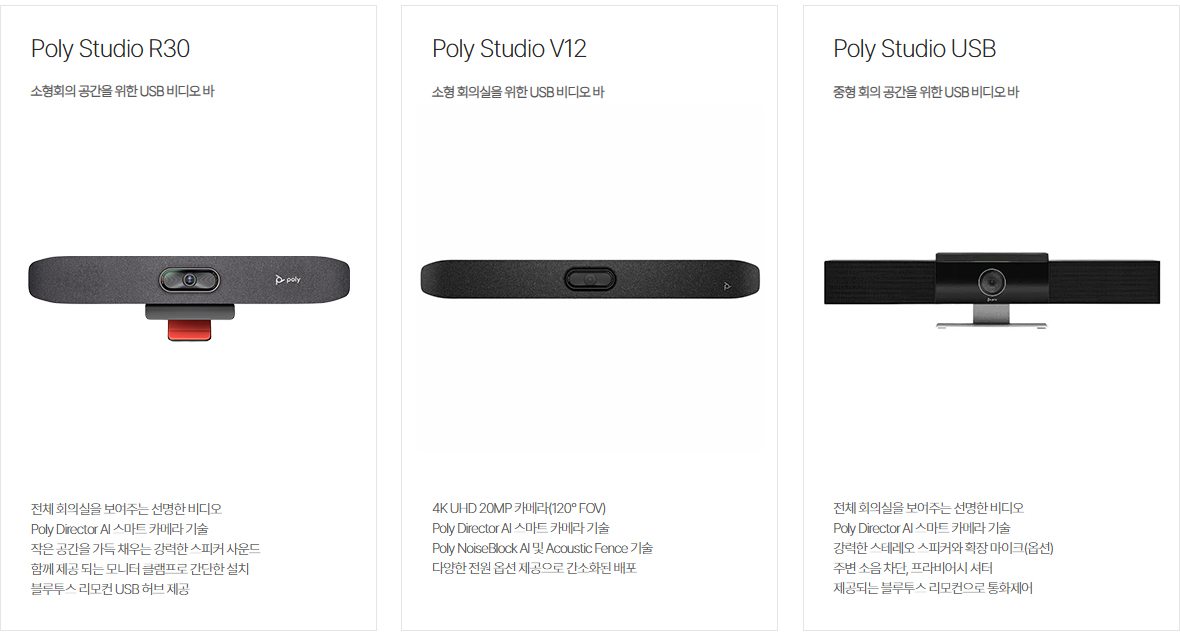Click the Poly Studio R30 title
Image resolution: width=1180 pixels, height=633 pixels.
click(x=110, y=49)
